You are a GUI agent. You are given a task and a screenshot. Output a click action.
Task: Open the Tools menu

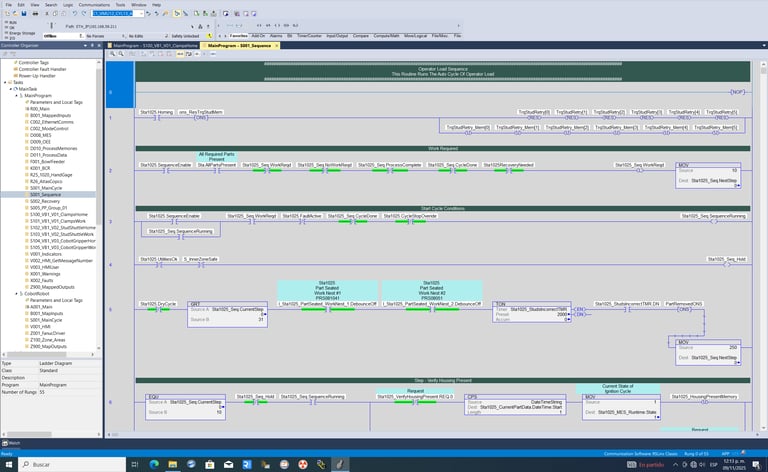120,4
